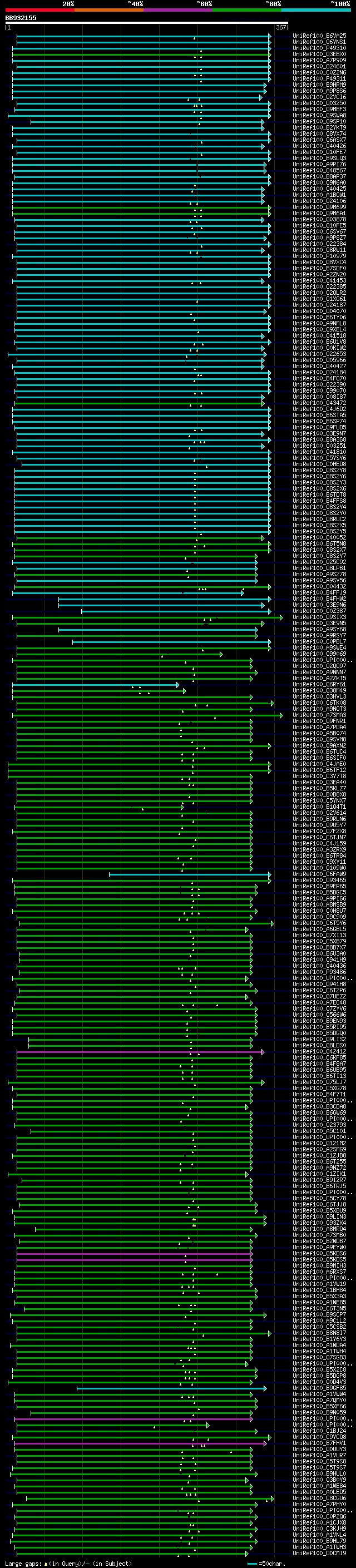The height and width of the screenshot is (1568, 356).
Task: Select the UniRef100_Q40052 label
Action: (319, 537)
